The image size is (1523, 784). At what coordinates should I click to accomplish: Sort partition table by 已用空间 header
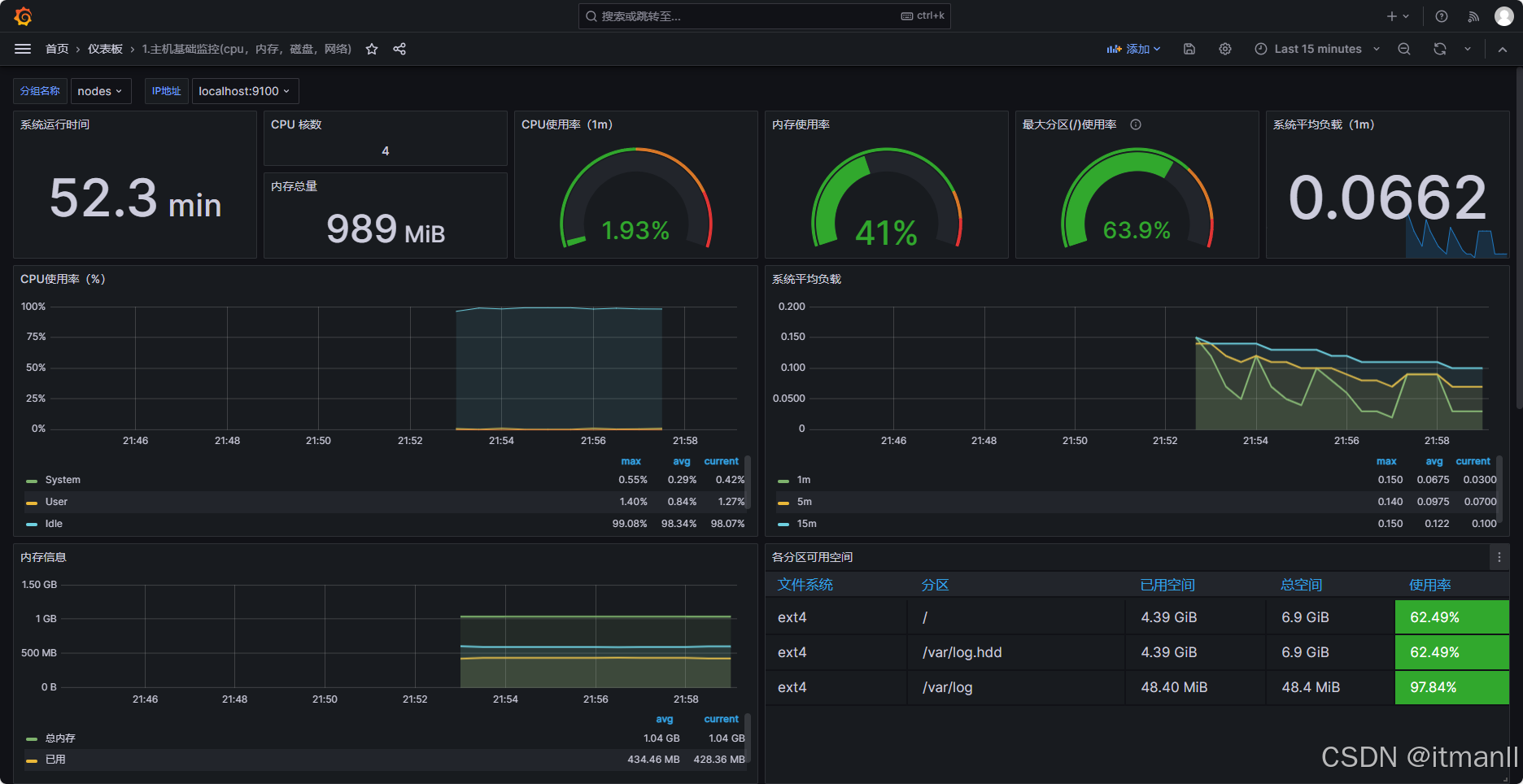pos(1167,585)
